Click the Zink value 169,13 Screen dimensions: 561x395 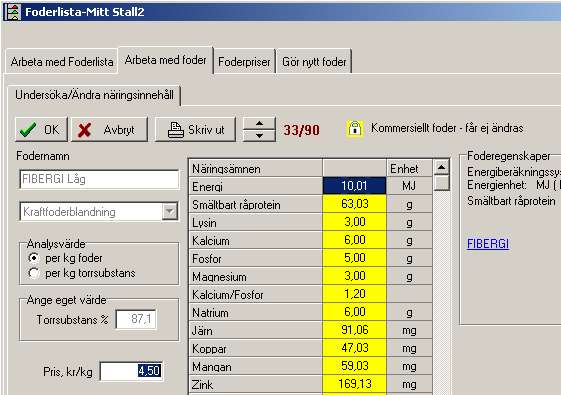tap(354, 384)
